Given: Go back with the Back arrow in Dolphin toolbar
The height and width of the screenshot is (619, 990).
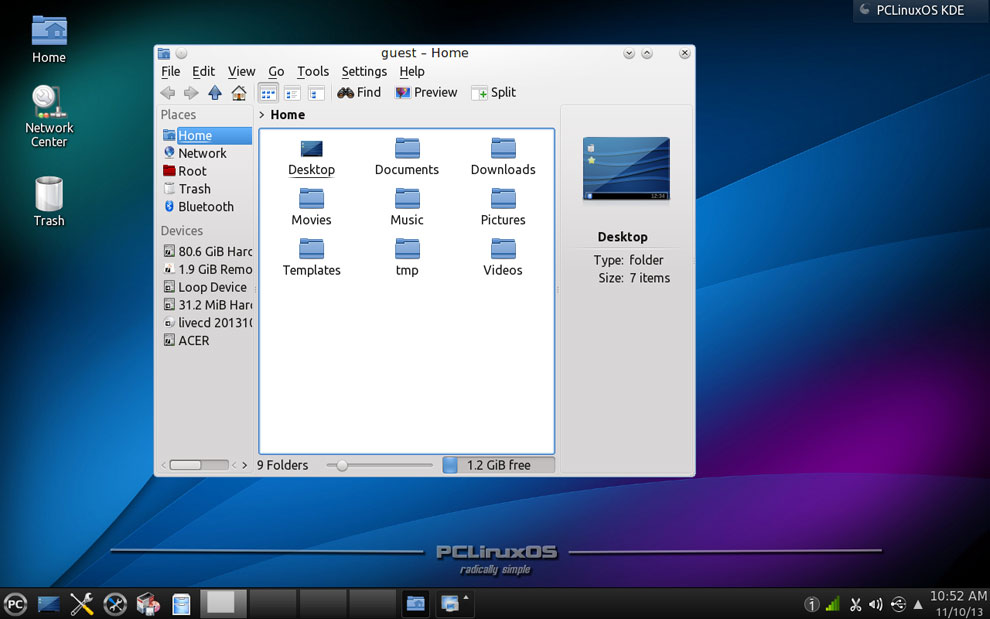Looking at the screenshot, I should click(168, 93).
